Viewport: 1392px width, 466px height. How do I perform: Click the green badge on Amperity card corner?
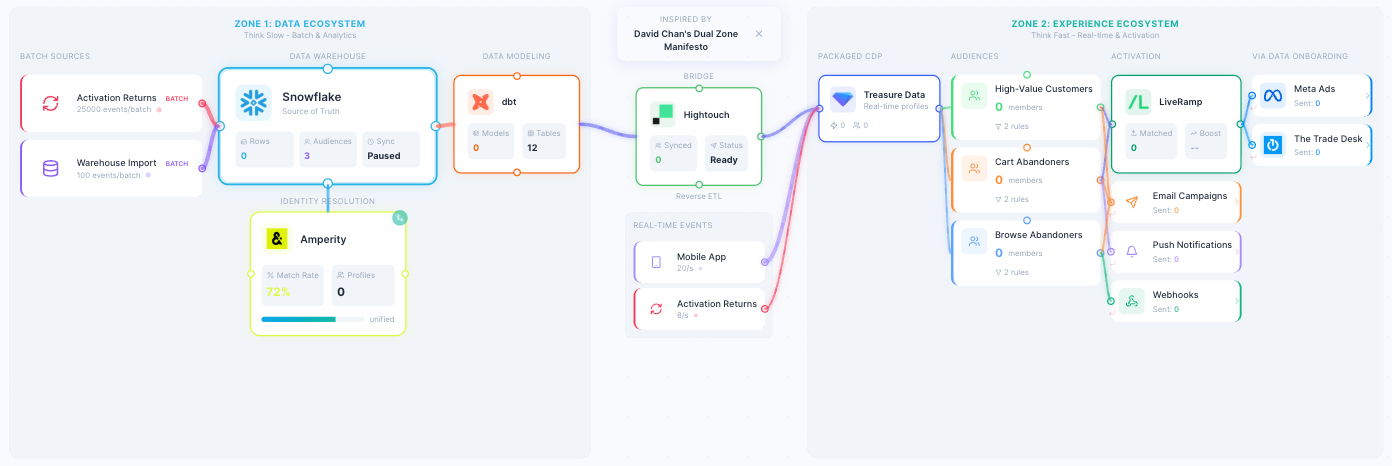400,217
